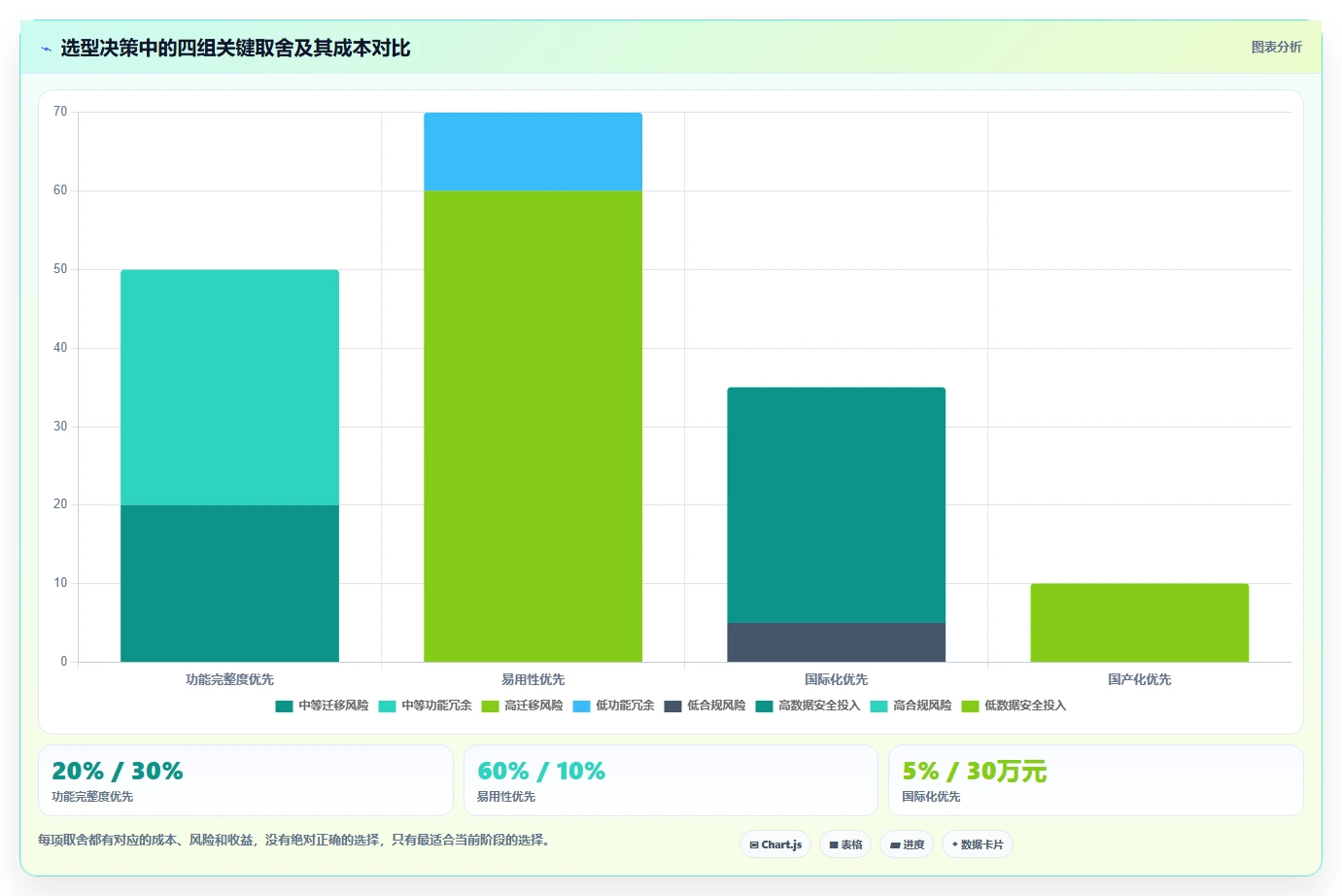This screenshot has height=896, width=1342.
Task: Select the Chart.js chip
Action: [775, 844]
